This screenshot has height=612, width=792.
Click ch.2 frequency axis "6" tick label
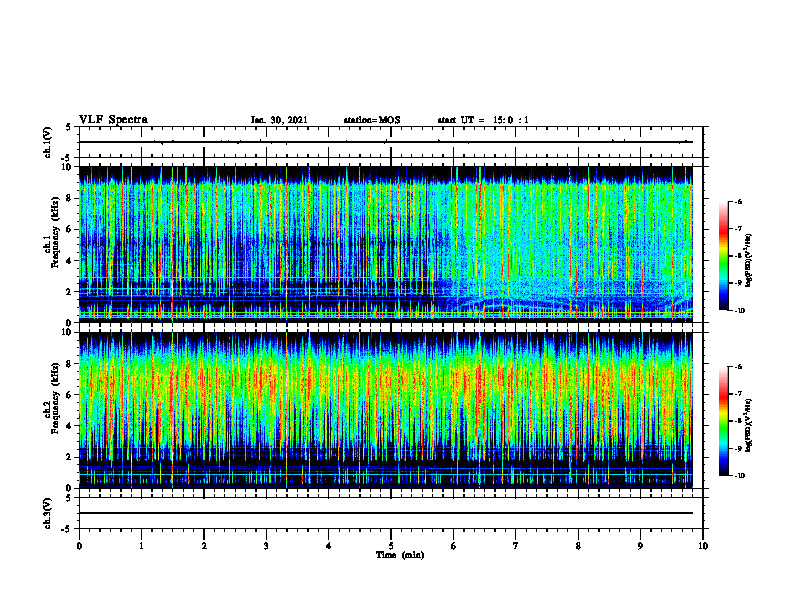(70, 395)
